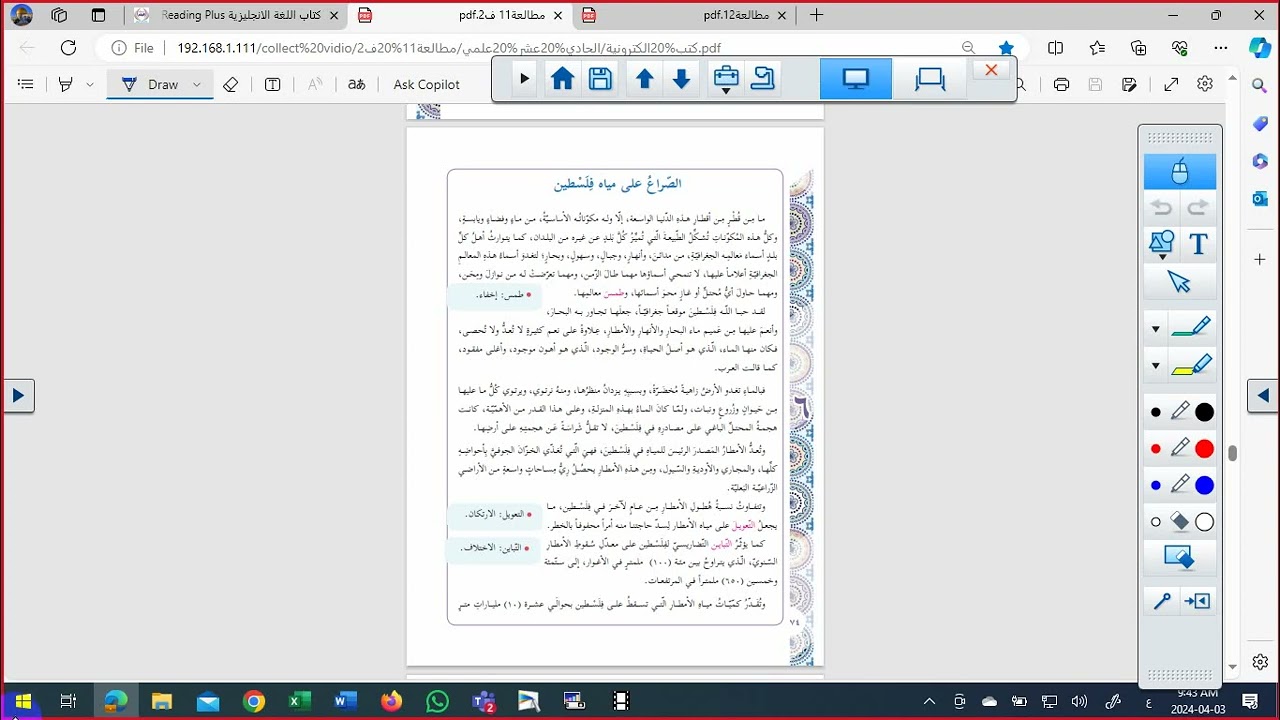Expand the highlight color dropdown arrow

tap(90, 85)
